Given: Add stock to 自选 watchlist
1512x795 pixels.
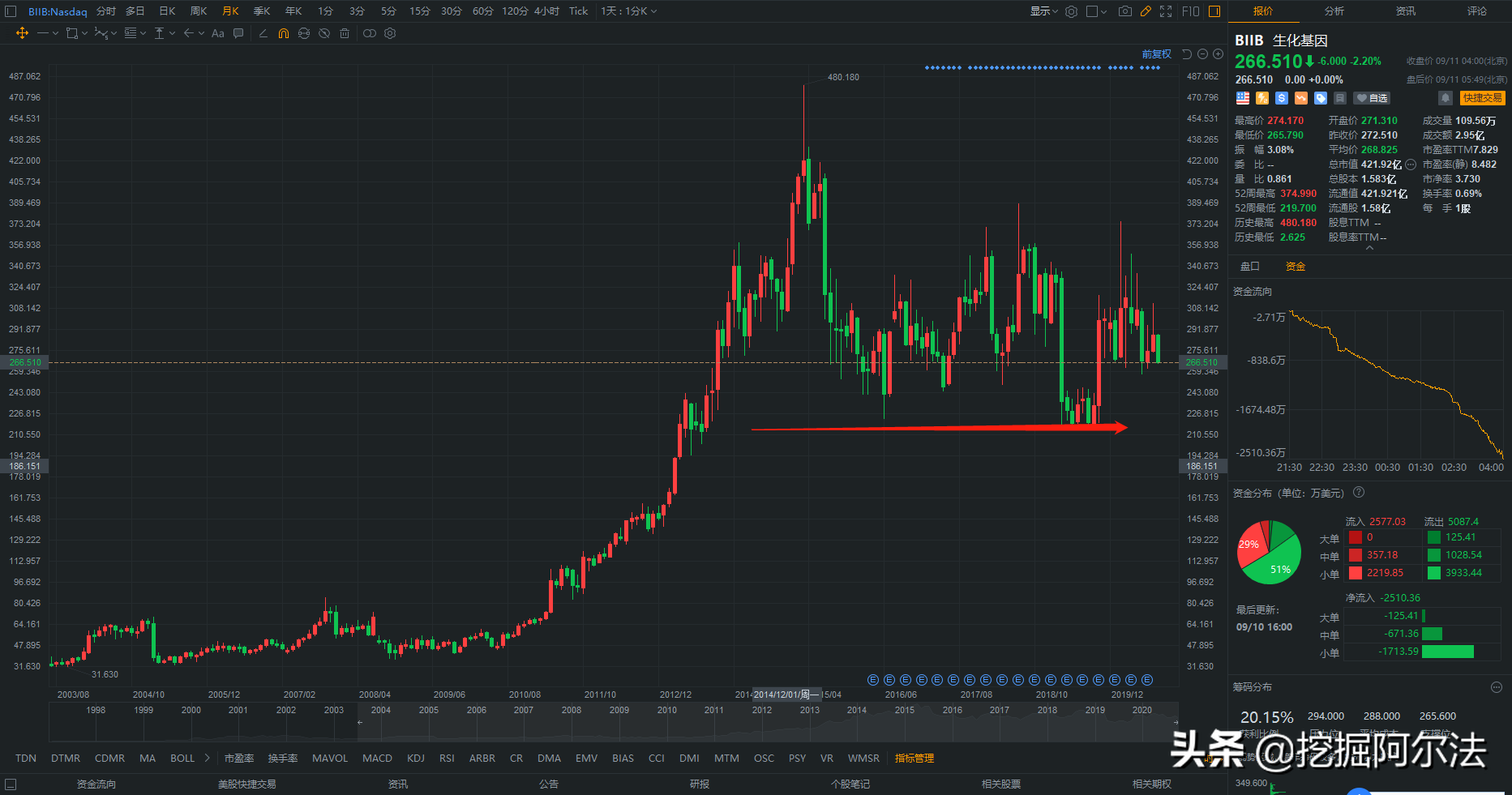Looking at the screenshot, I should point(1372,98).
